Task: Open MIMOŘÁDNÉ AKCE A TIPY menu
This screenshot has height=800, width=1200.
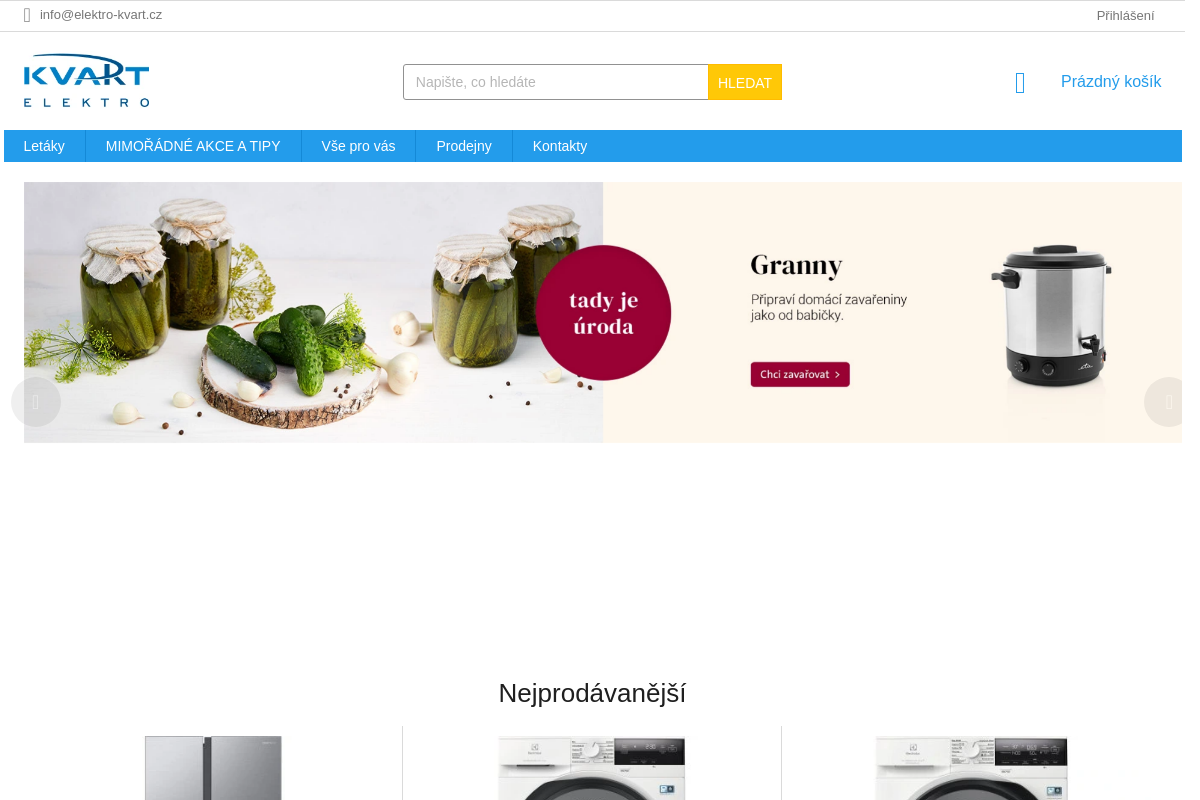Action: point(193,146)
